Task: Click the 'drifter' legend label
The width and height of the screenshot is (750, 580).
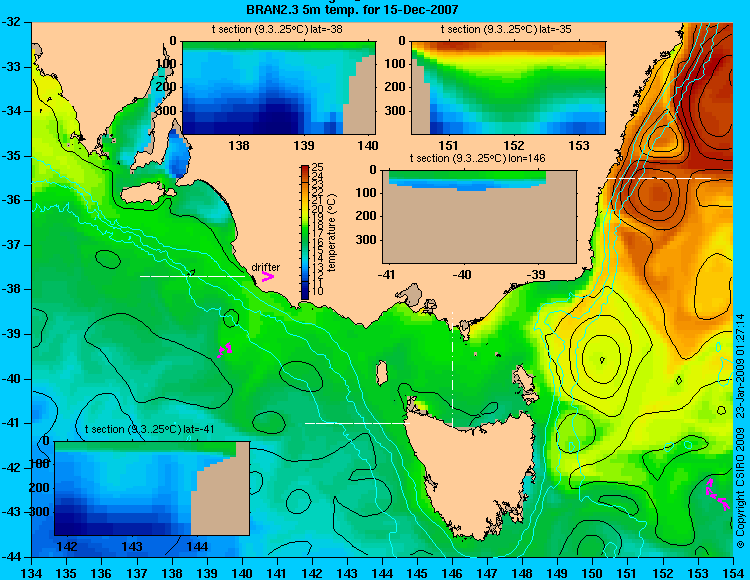Action: pyautogui.click(x=265, y=267)
